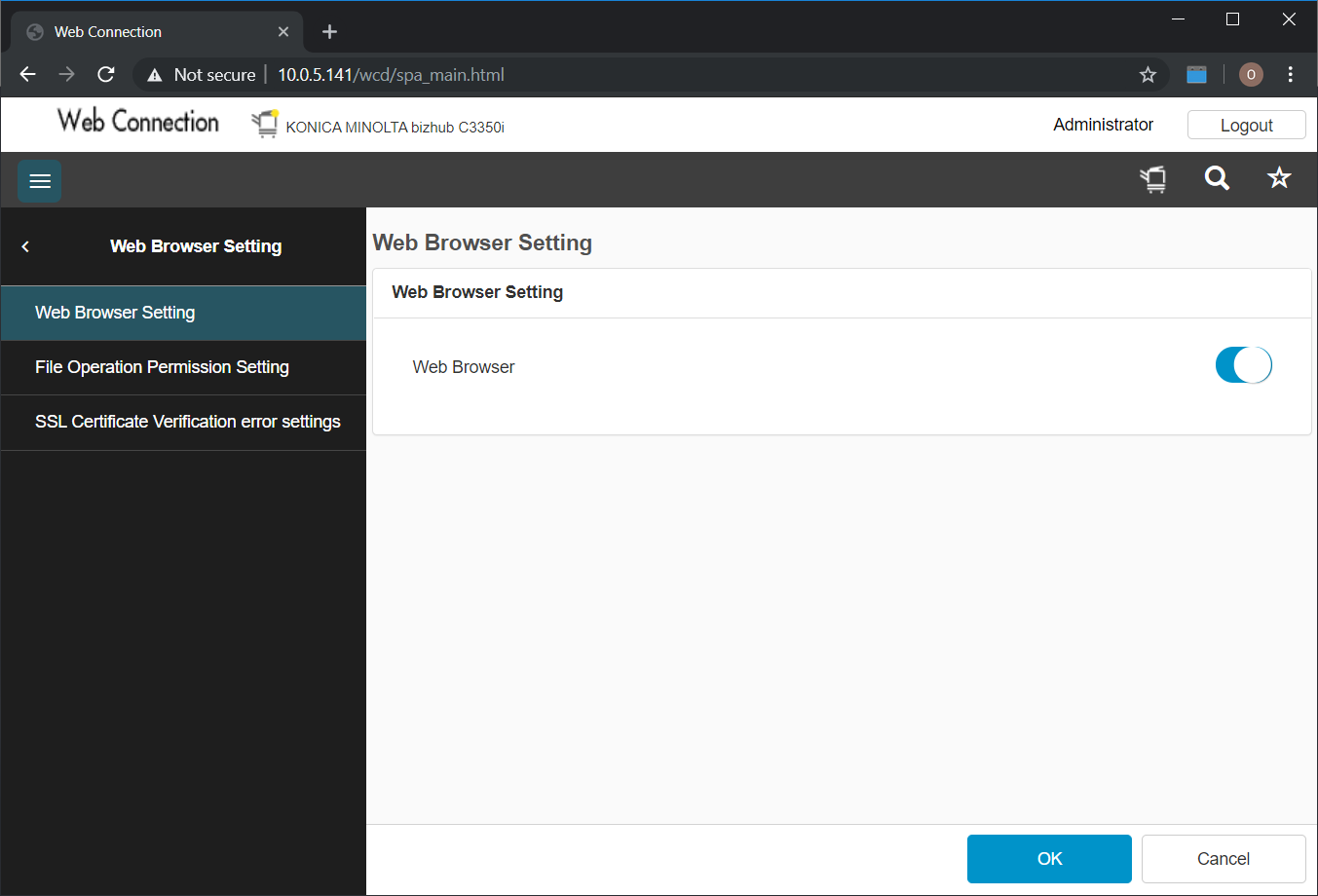The image size is (1318, 896).
Task: Reload the page
Action: point(106,75)
